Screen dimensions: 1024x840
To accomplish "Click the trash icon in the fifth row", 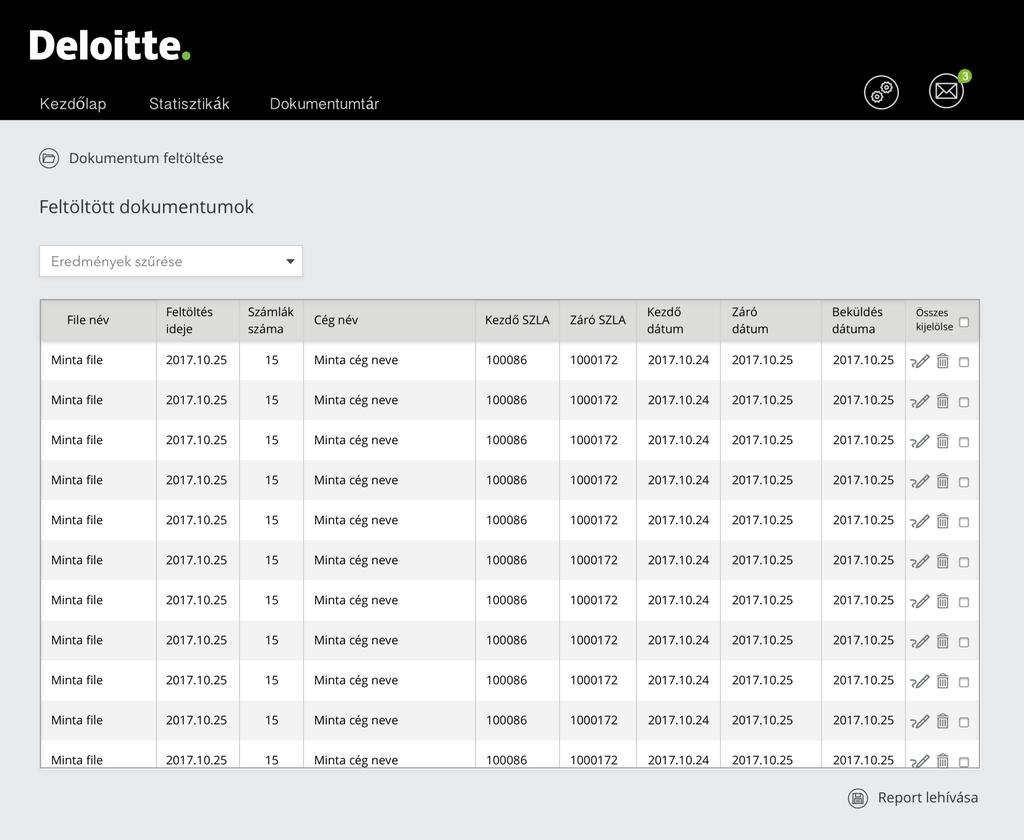I will 942,521.
